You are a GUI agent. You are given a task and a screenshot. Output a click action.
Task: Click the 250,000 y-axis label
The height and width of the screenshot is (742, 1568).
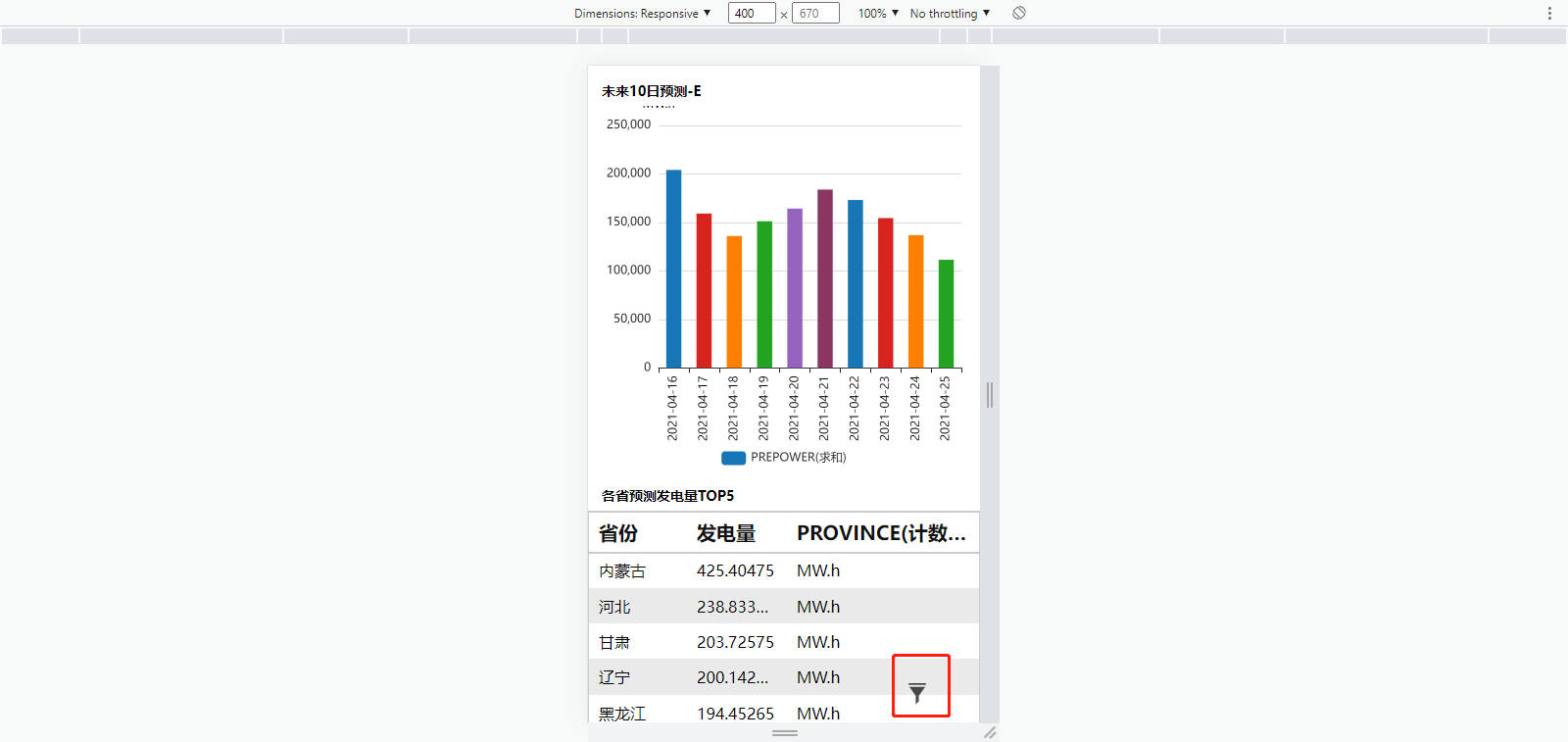pyautogui.click(x=628, y=124)
